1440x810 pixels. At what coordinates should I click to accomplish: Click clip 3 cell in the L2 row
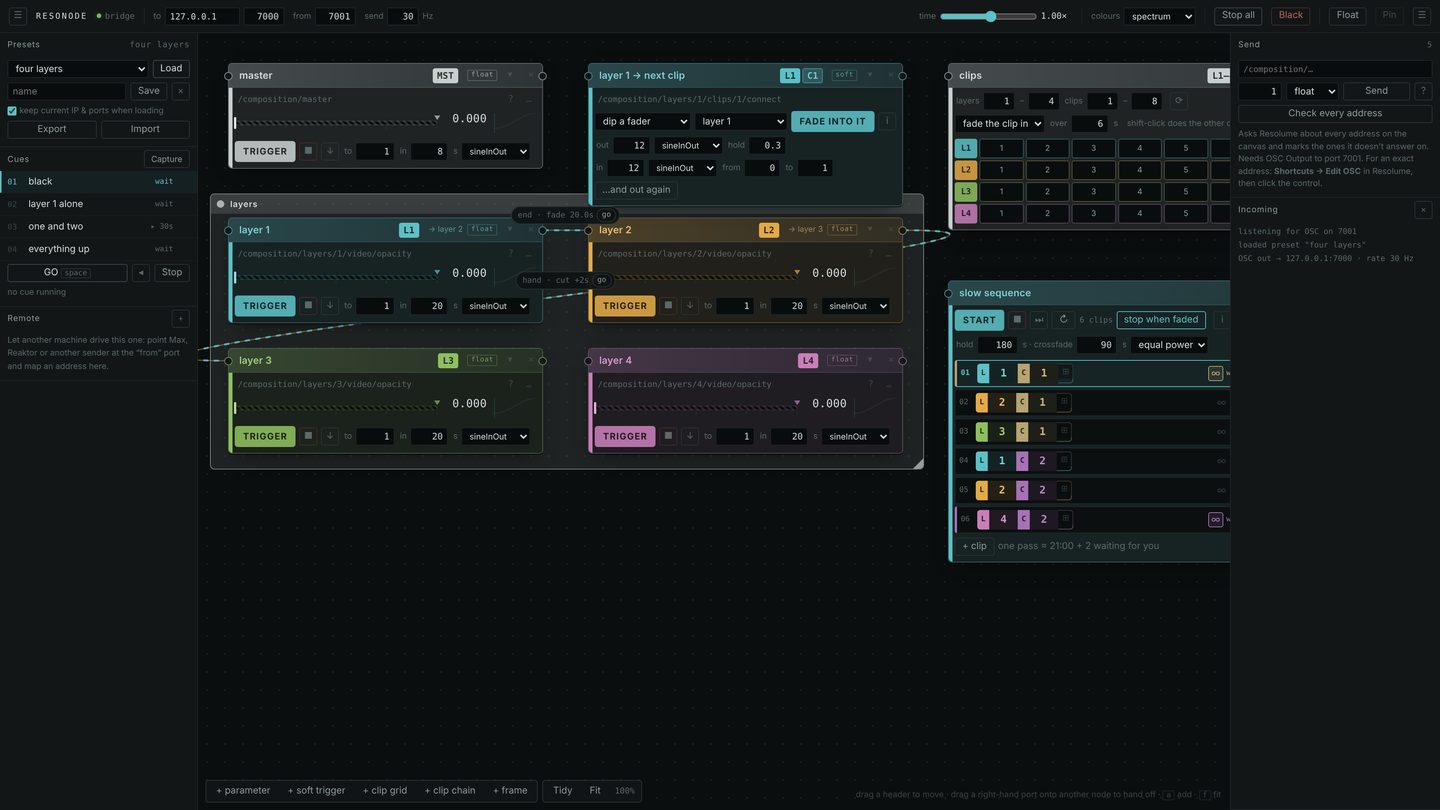pos(1093,170)
